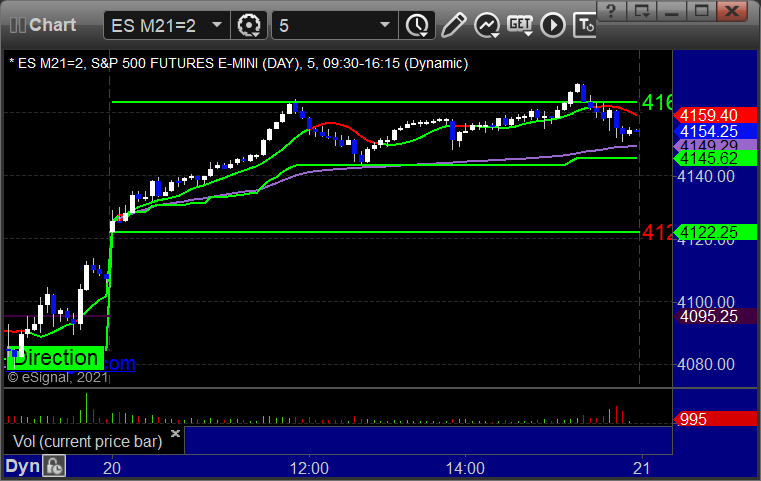Image resolution: width=761 pixels, height=481 pixels.
Task: Expand the ES M21=2 symbol dropdown
Action: (x=217, y=25)
